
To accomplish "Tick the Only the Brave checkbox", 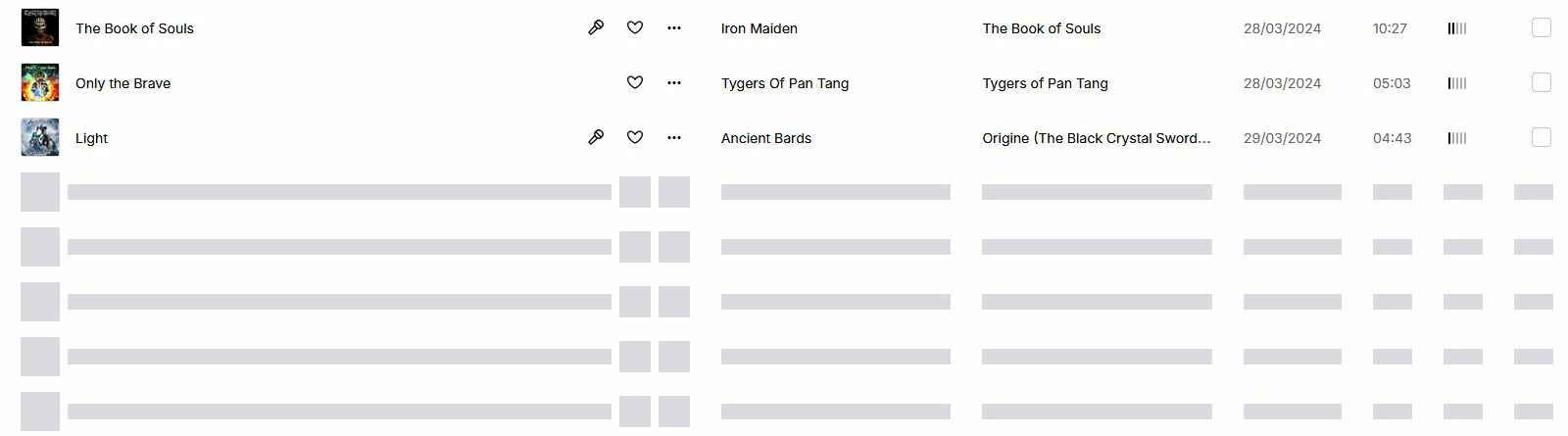I will click(1542, 82).
